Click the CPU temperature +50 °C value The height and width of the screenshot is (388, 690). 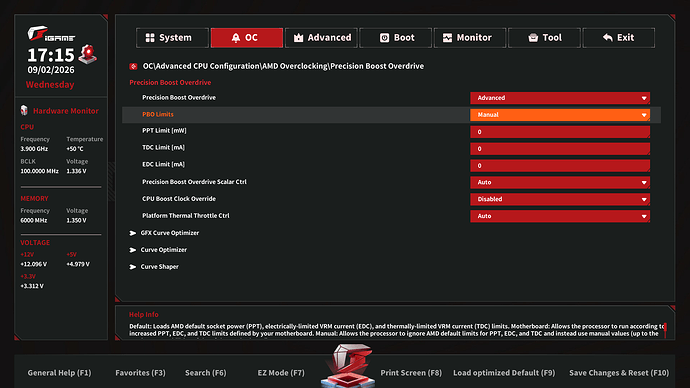click(75, 149)
